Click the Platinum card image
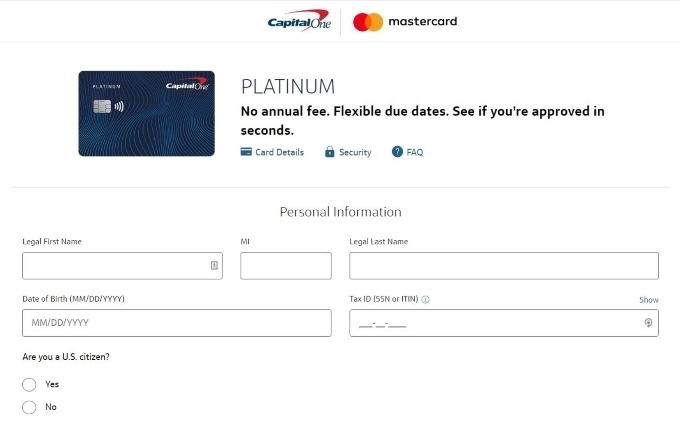The height and width of the screenshot is (424, 680). tap(147, 114)
